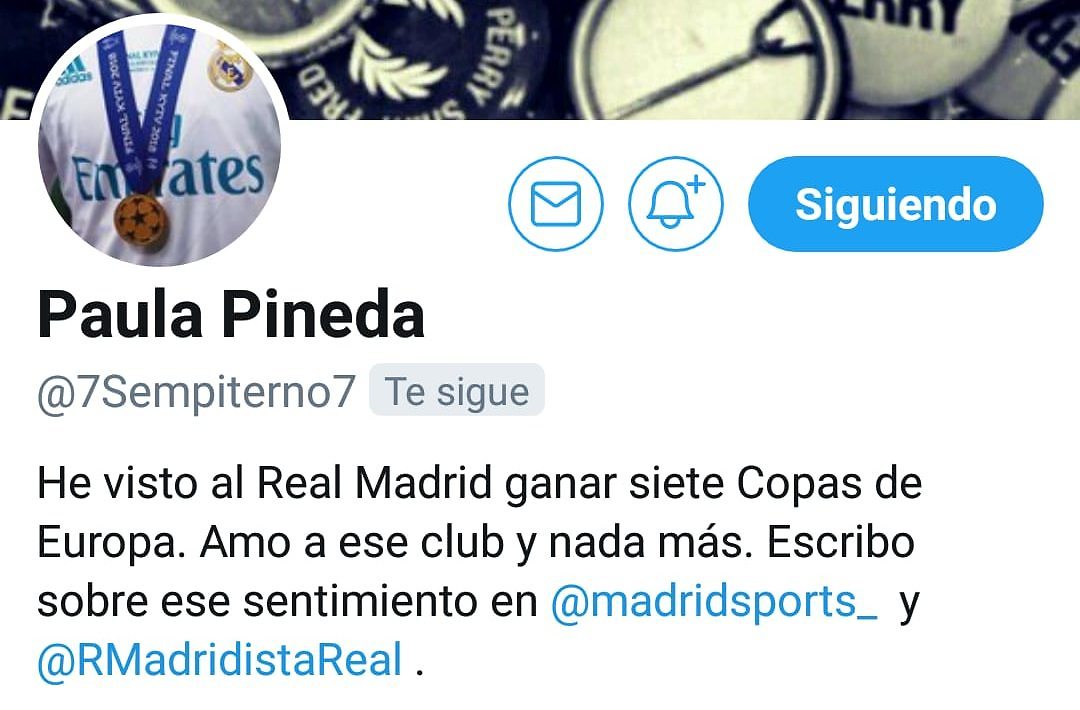Tap the @7Sempiterno7 username handle
1080x710 pixels.
[x=196, y=392]
